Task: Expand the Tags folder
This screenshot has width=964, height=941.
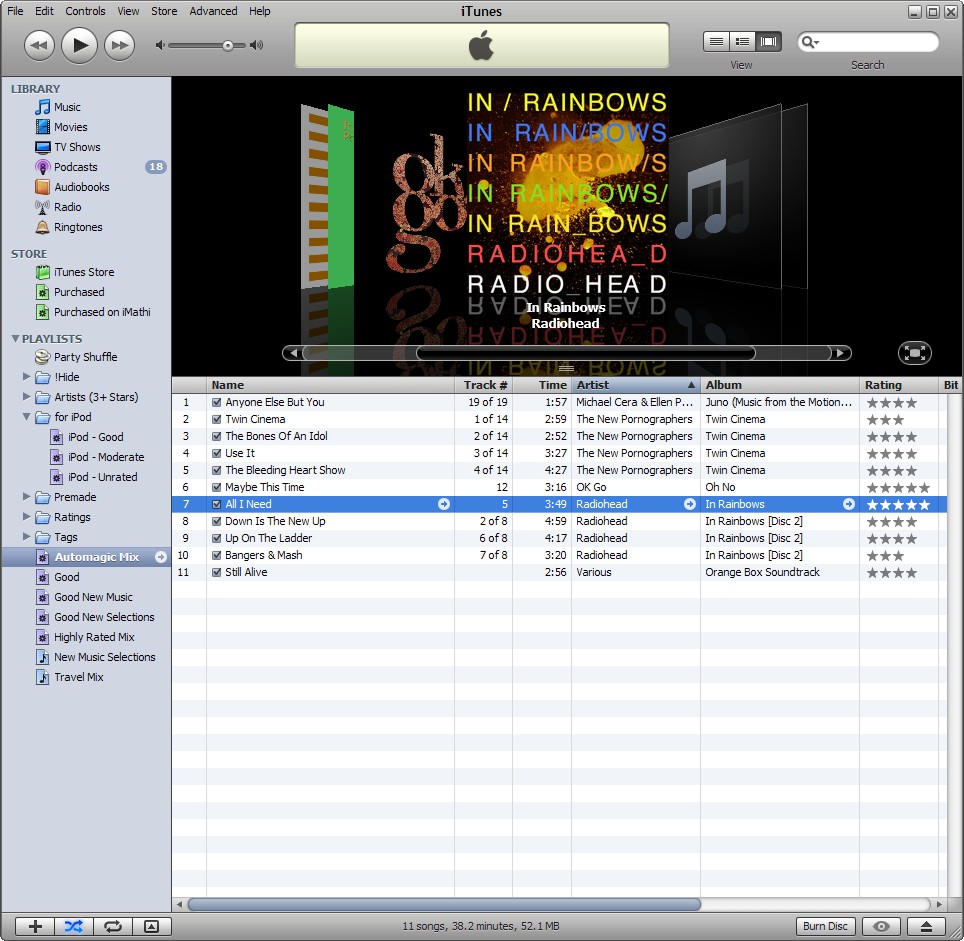Action: [26, 536]
